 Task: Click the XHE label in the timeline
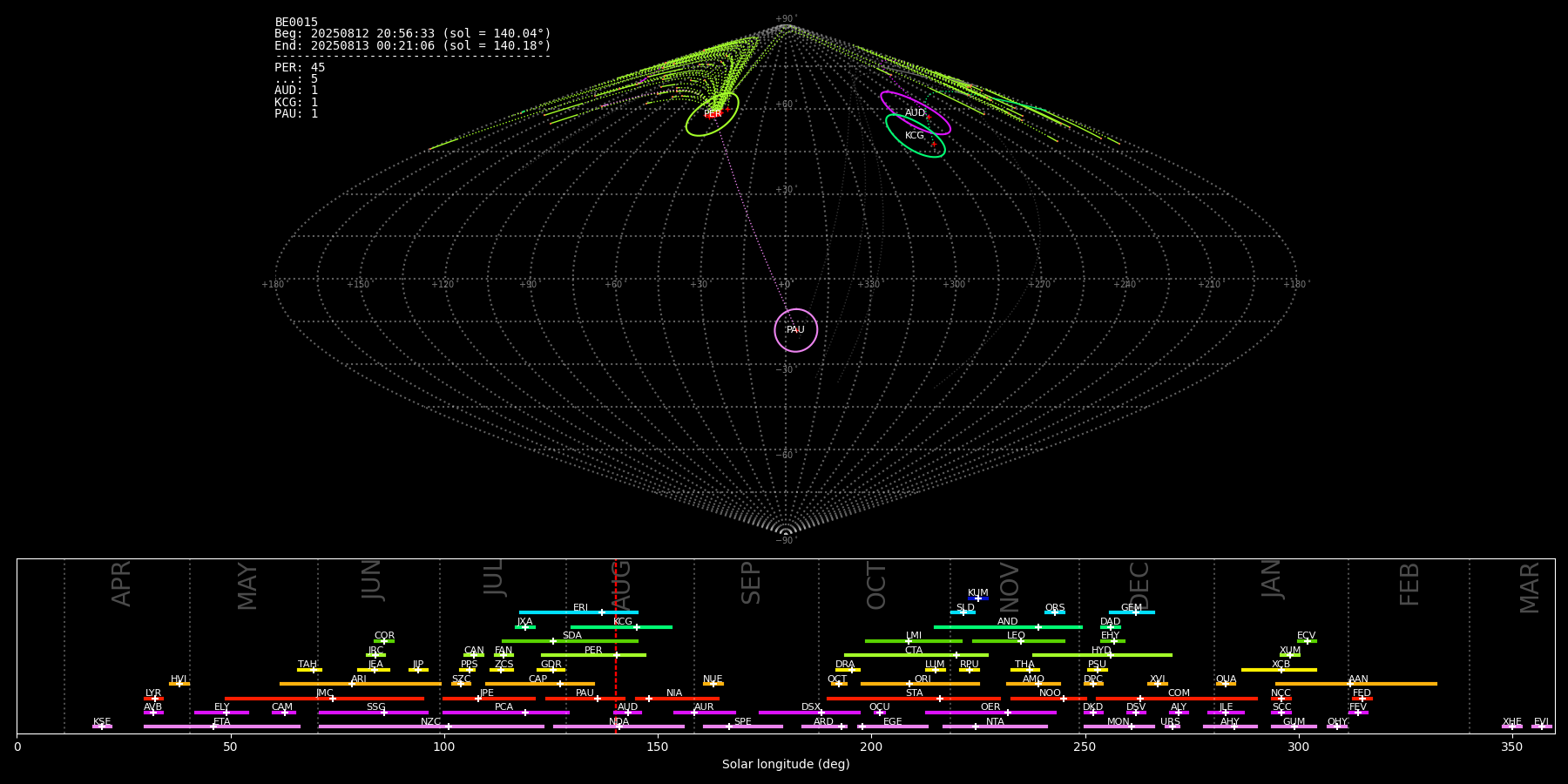[x=1512, y=722]
